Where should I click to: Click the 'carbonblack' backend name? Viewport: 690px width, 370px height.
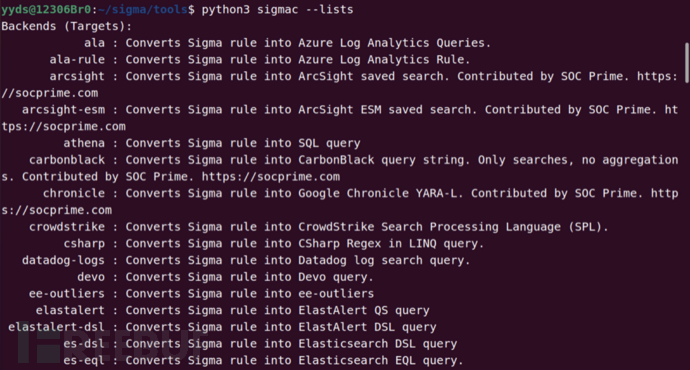(x=67, y=160)
